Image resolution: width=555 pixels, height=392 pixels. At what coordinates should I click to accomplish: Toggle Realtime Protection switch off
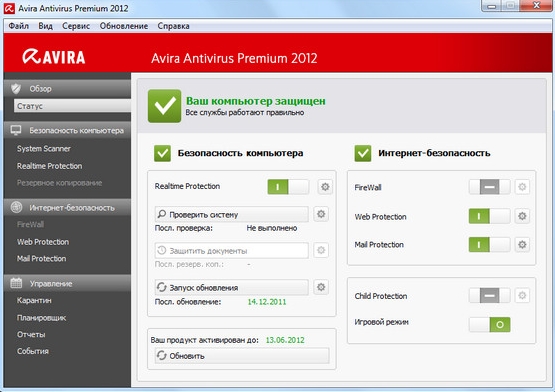pyautogui.click(x=288, y=187)
